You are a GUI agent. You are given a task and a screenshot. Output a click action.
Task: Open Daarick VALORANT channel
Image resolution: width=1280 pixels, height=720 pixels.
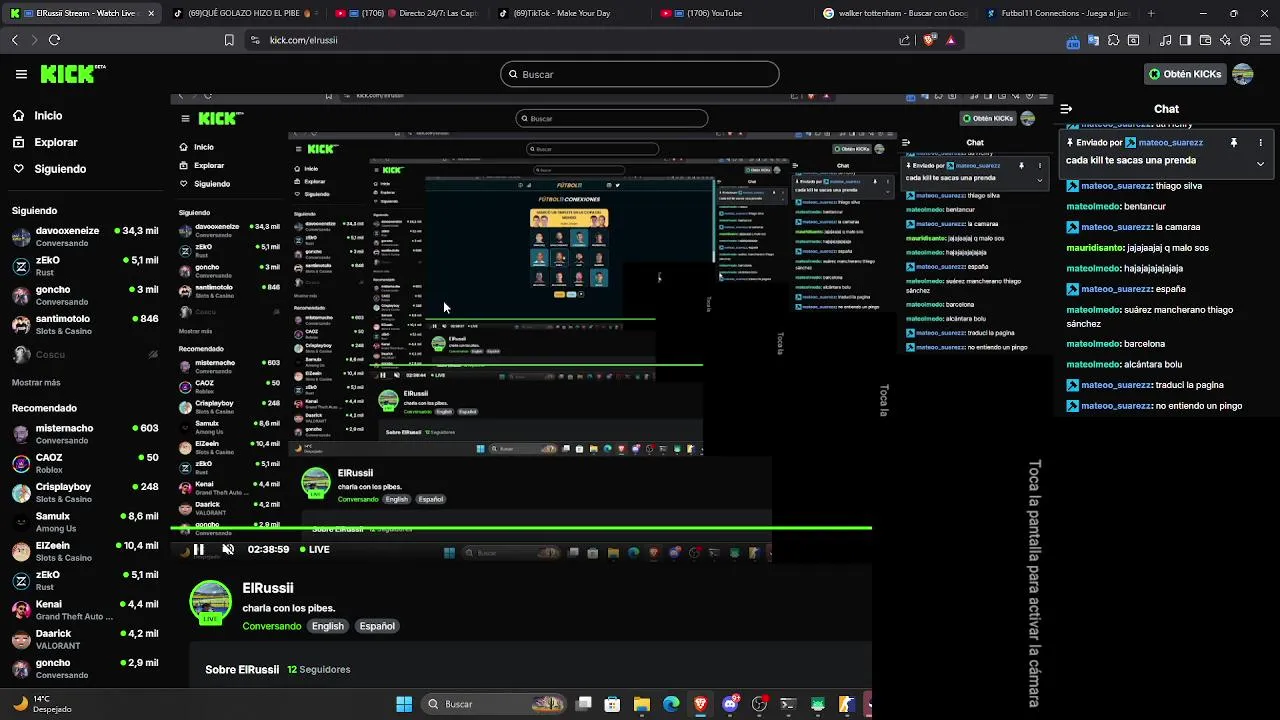pos(85,639)
